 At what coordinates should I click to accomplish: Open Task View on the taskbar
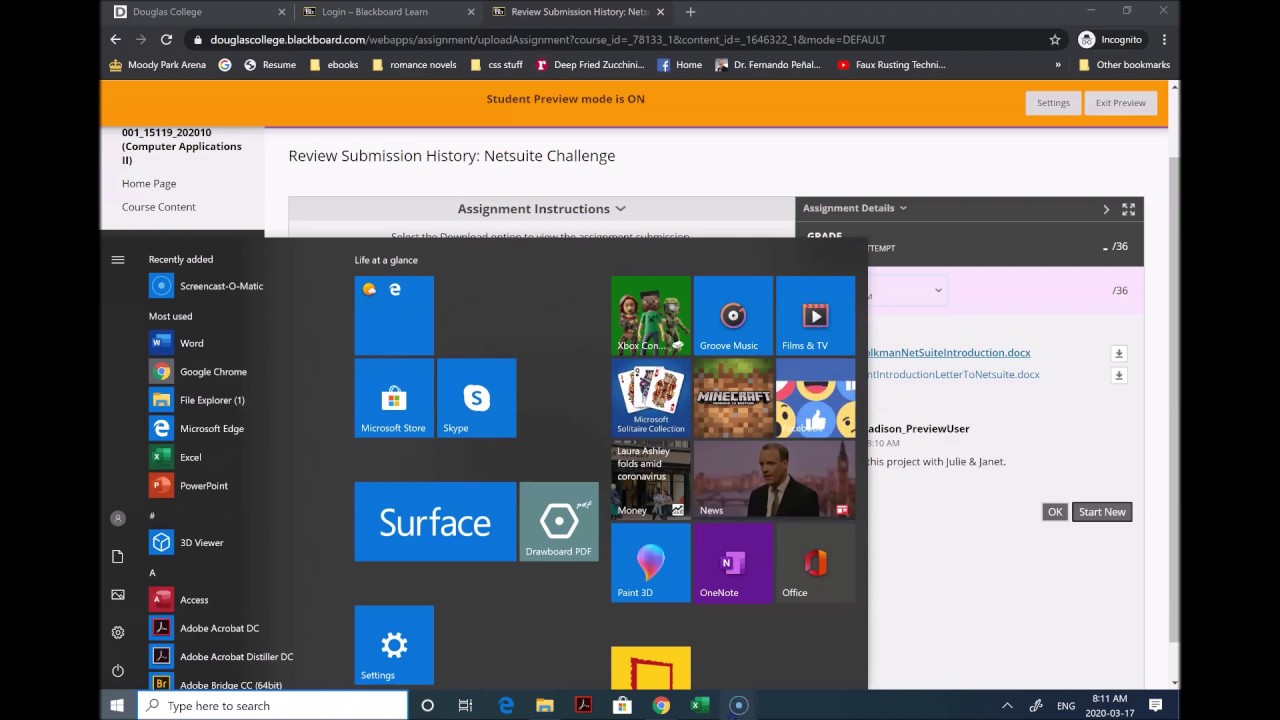pyautogui.click(x=466, y=705)
